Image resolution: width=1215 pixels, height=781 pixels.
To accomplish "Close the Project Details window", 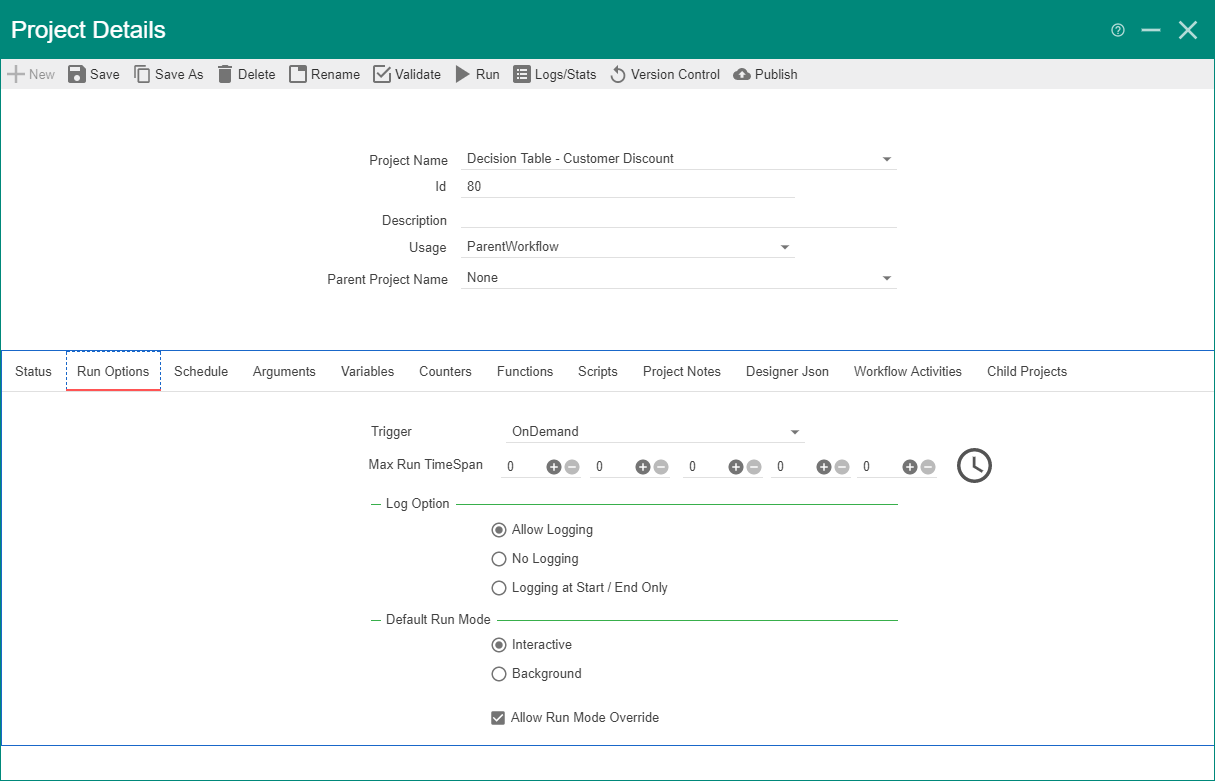I will 1188,30.
